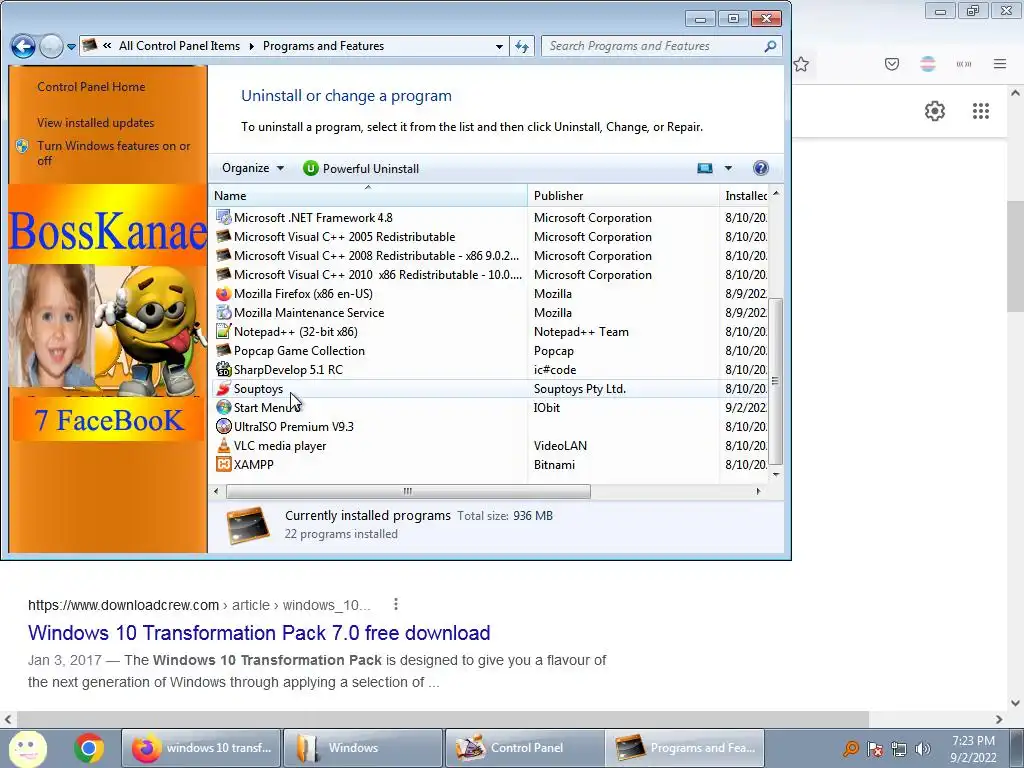The image size is (1024, 768).
Task: Select the XAMPP program icon
Action: (223, 464)
